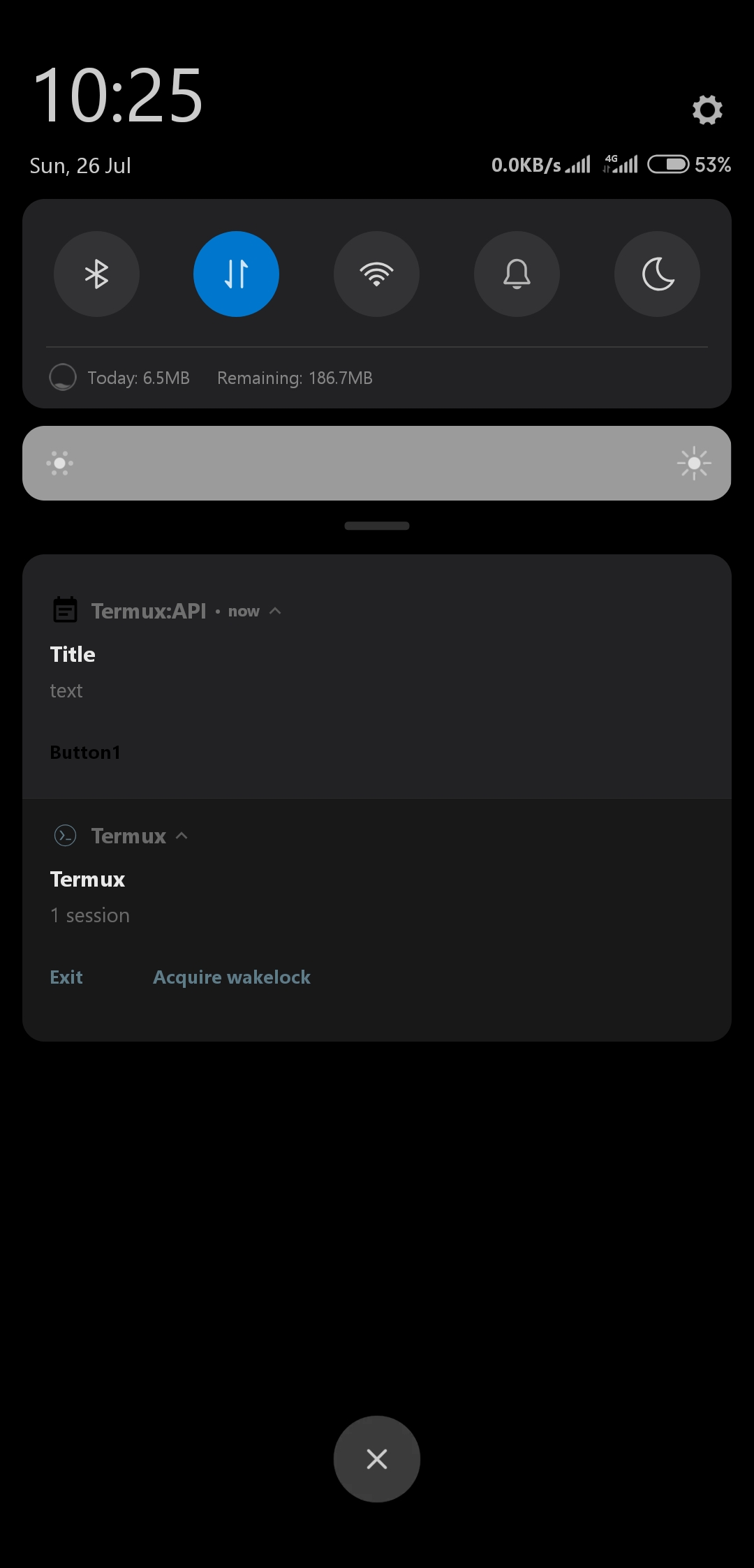Open the 'Title' notification body
Viewport: 754px width, 1568px height.
pos(377,672)
